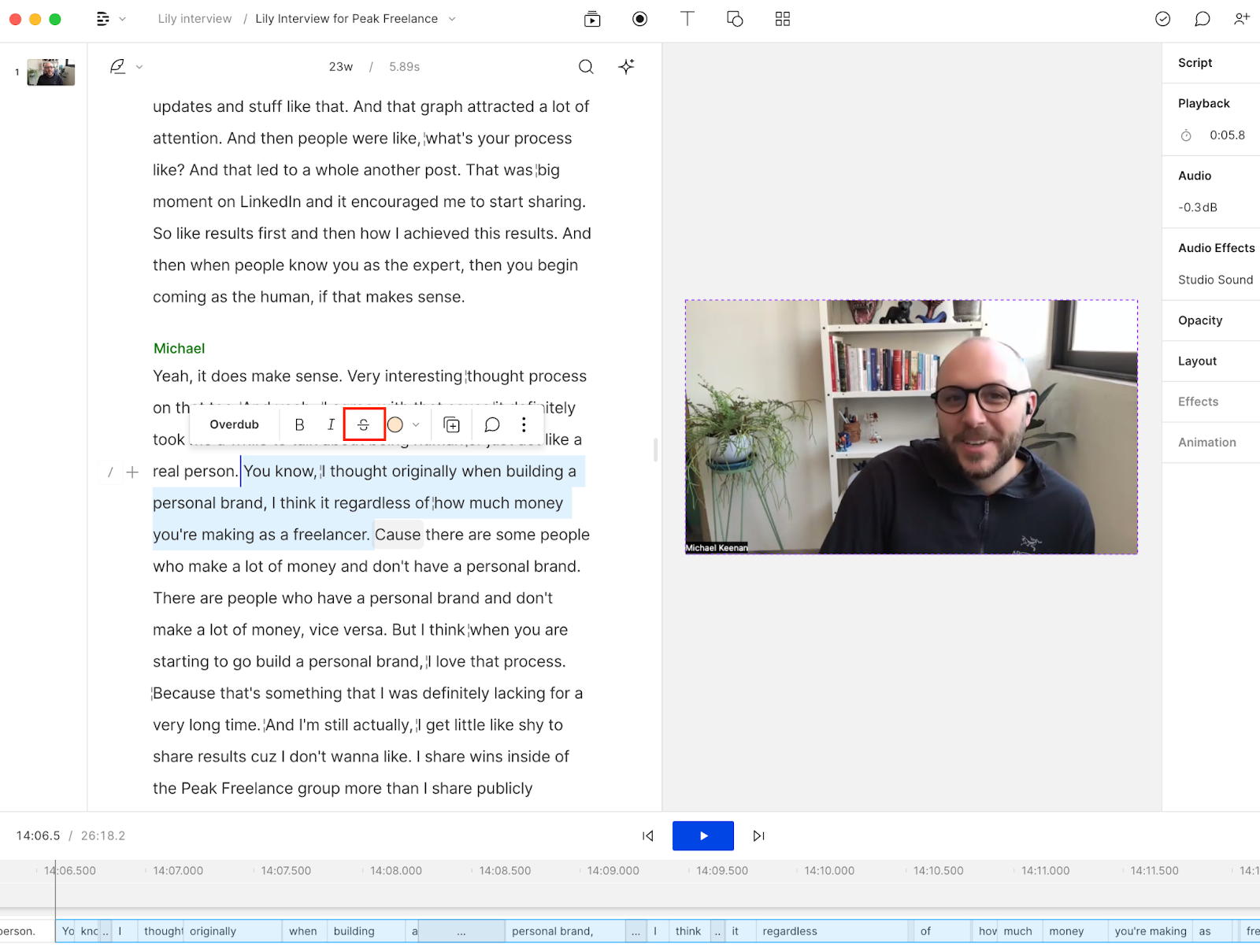Click the Overdub button
This screenshot has height=952, width=1260.
click(x=233, y=424)
